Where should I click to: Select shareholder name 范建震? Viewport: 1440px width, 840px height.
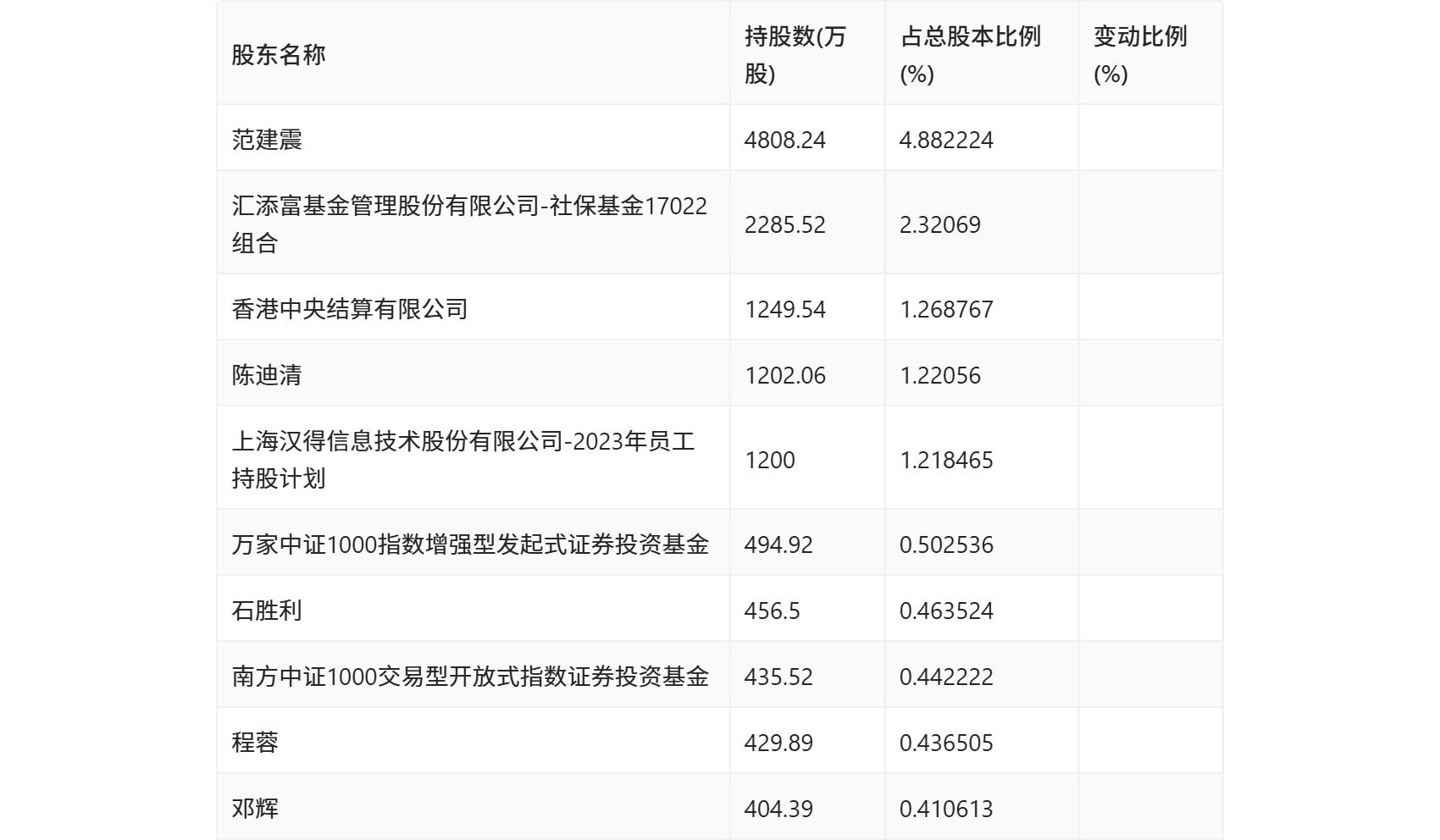click(x=267, y=140)
